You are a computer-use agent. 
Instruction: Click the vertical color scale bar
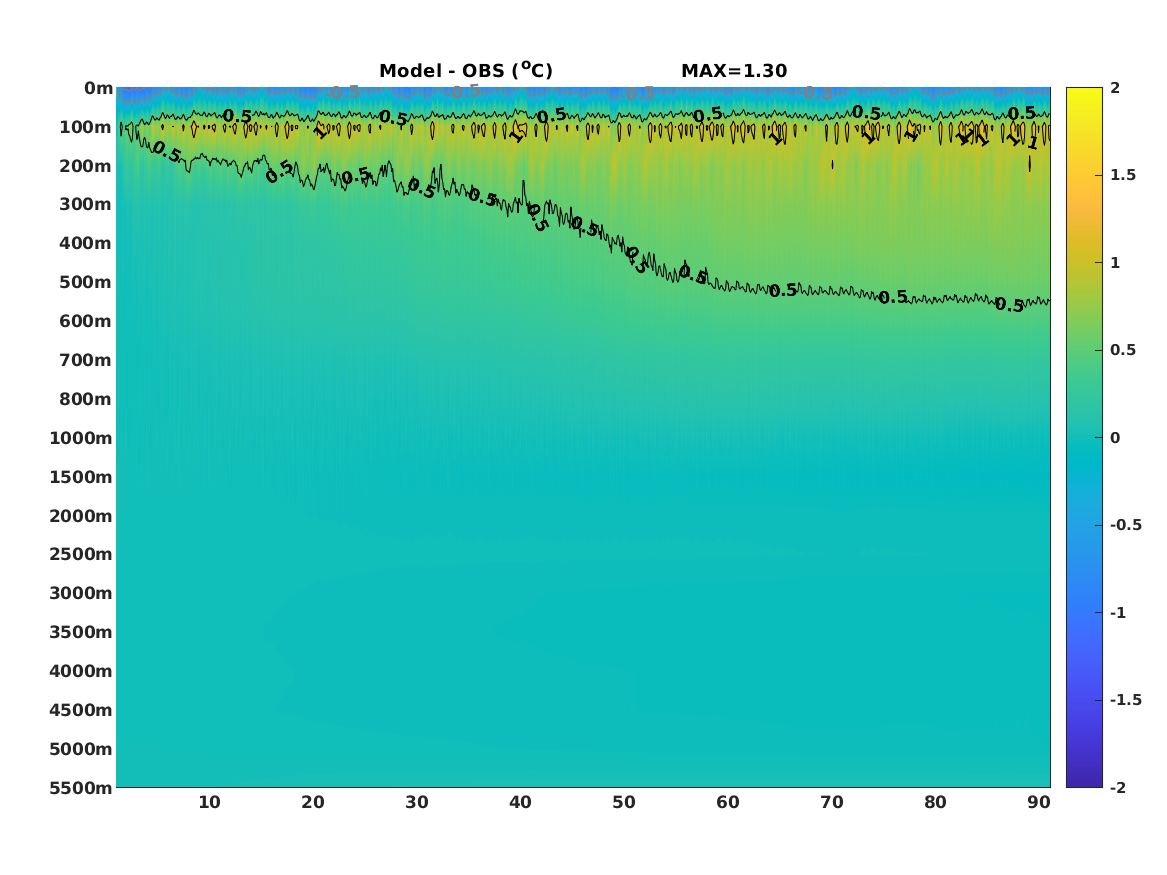[1084, 438]
